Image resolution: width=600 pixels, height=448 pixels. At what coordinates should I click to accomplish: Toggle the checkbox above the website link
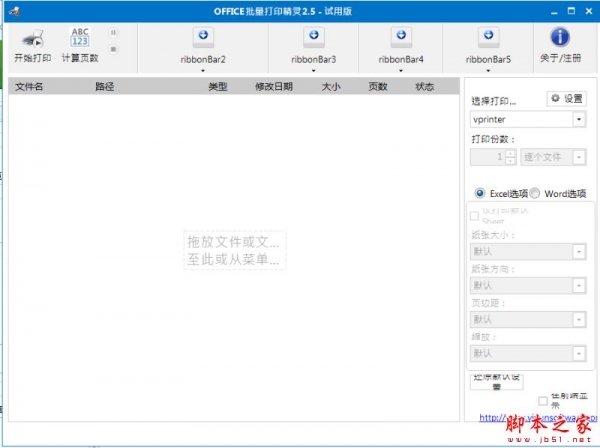click(x=543, y=401)
